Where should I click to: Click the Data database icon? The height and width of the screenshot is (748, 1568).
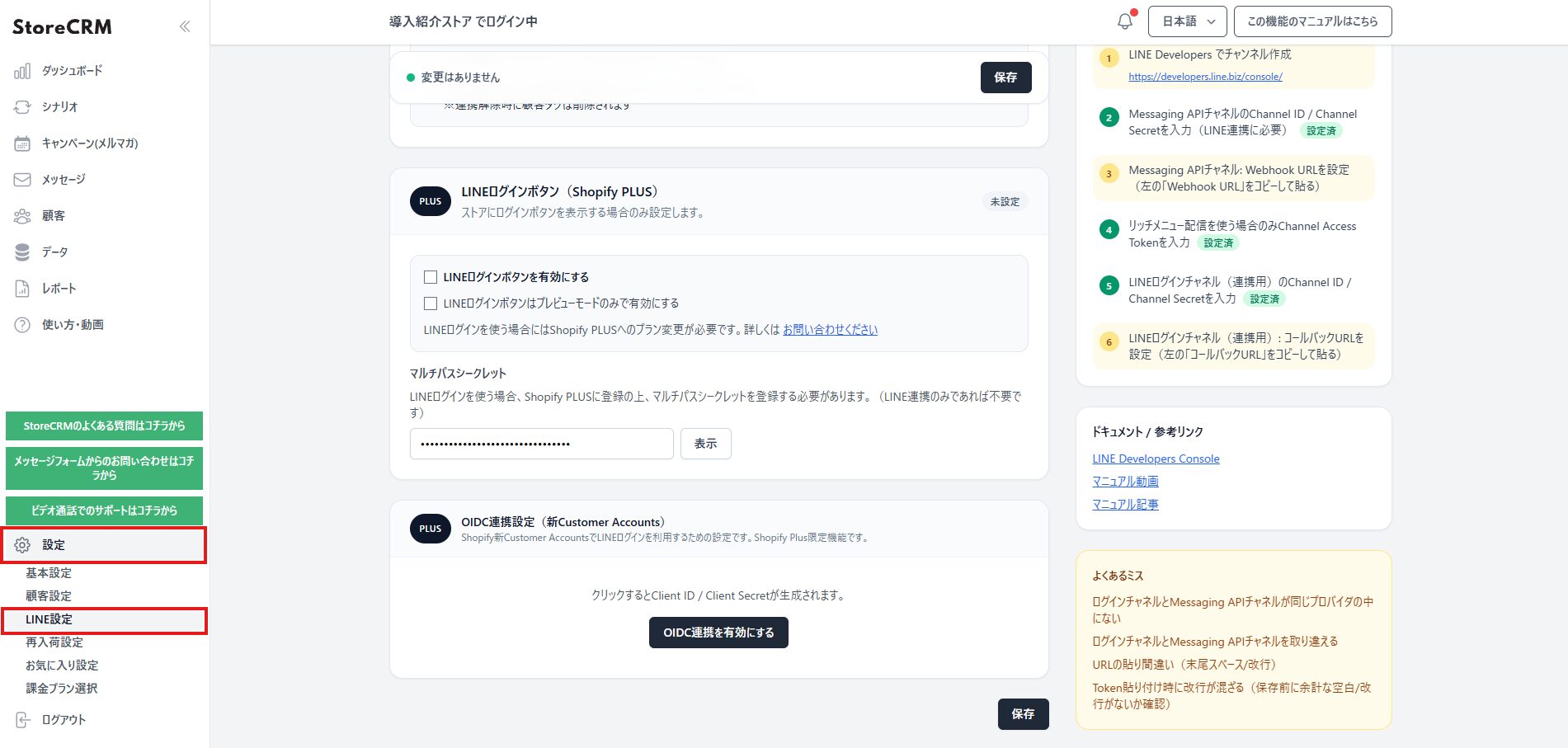(x=22, y=252)
